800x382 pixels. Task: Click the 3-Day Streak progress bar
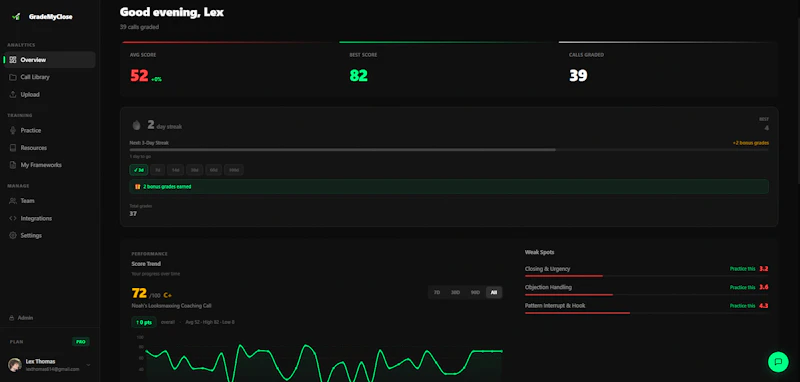449,150
